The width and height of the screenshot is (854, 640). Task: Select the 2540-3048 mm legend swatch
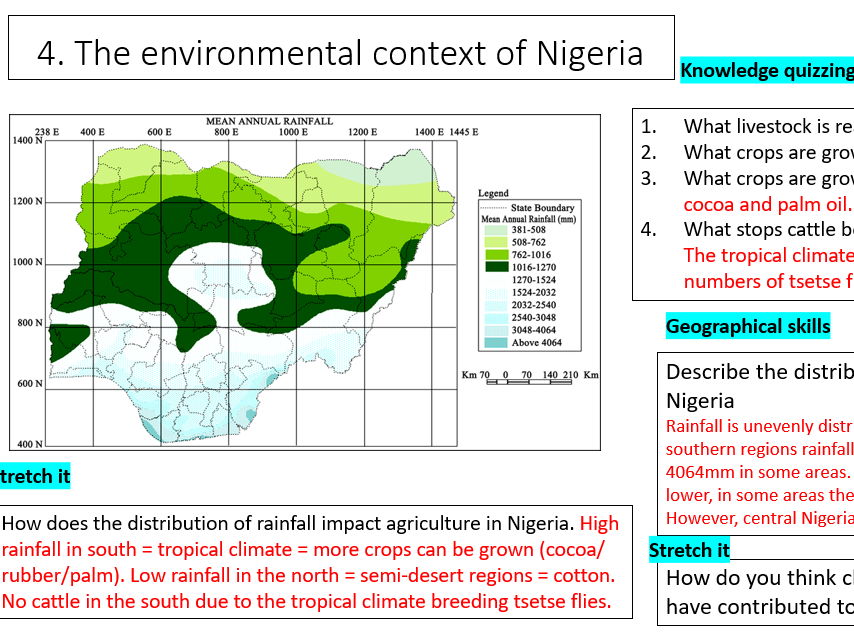coord(495,318)
